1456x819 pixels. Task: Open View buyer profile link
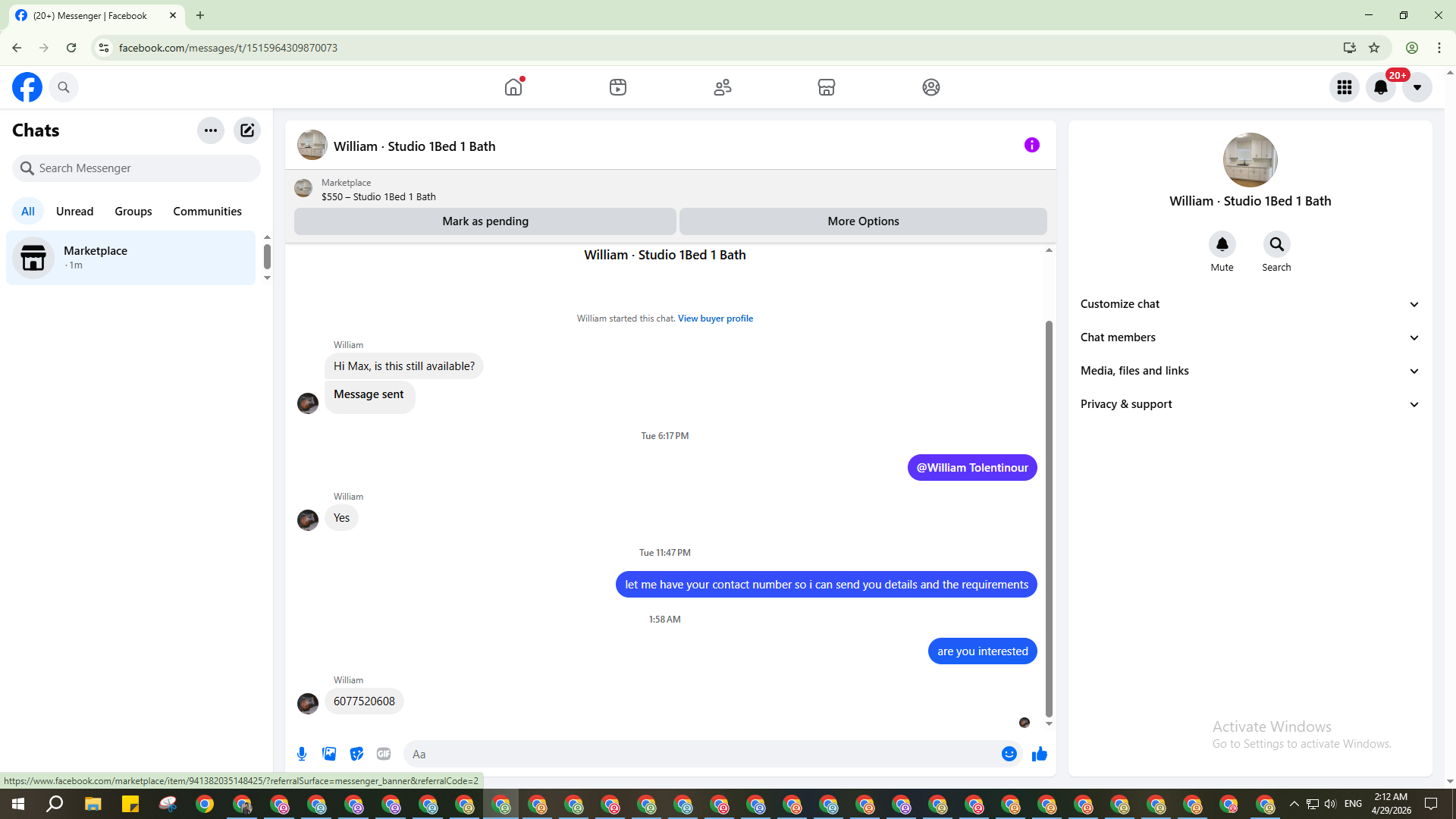tap(715, 318)
